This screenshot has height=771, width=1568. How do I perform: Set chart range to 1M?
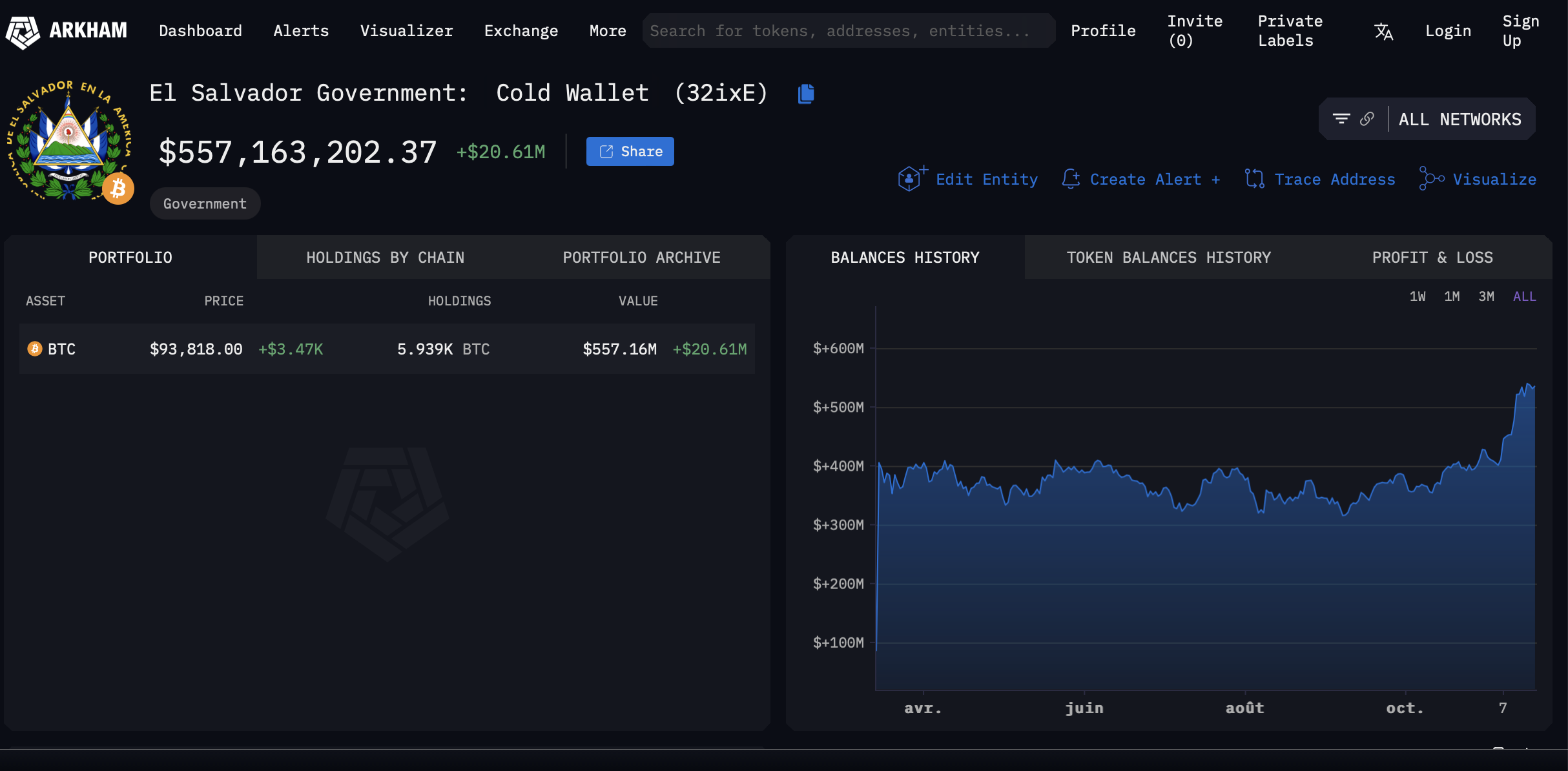tap(1452, 296)
